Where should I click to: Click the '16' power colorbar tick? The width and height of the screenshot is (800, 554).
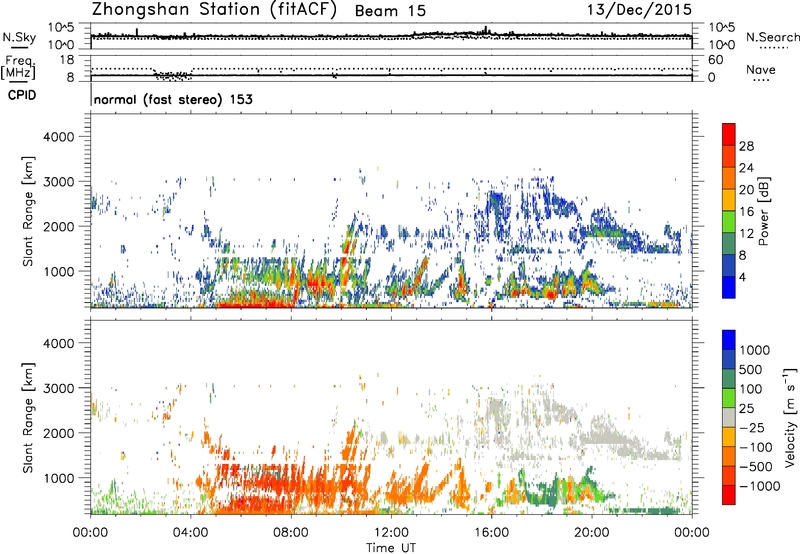746,212
